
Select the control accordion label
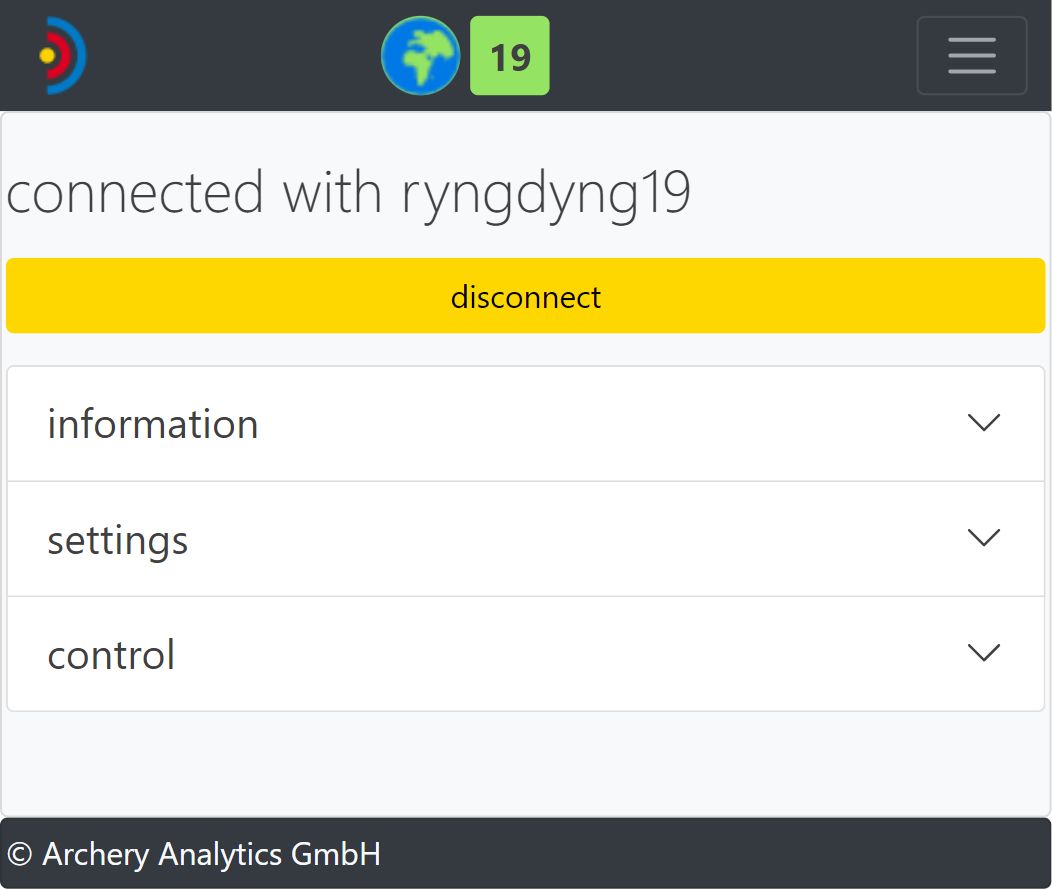coord(111,655)
